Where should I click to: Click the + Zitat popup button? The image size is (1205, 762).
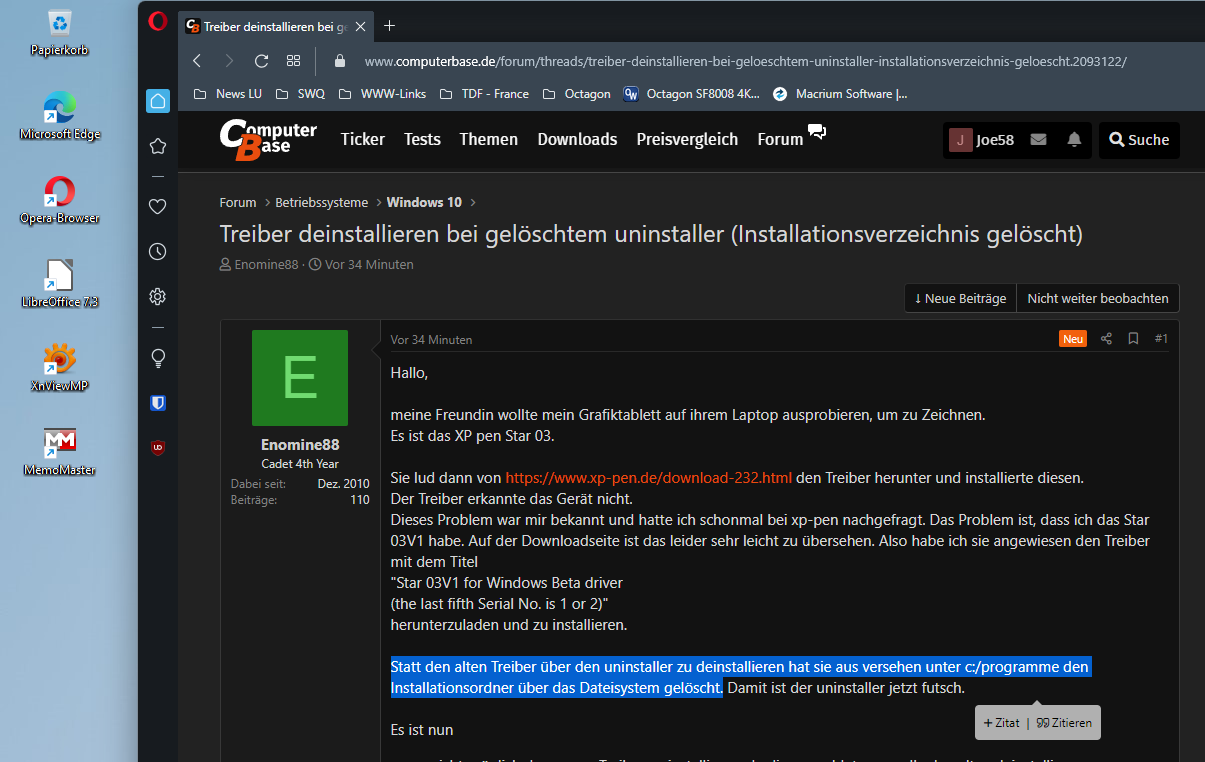click(x=1002, y=723)
